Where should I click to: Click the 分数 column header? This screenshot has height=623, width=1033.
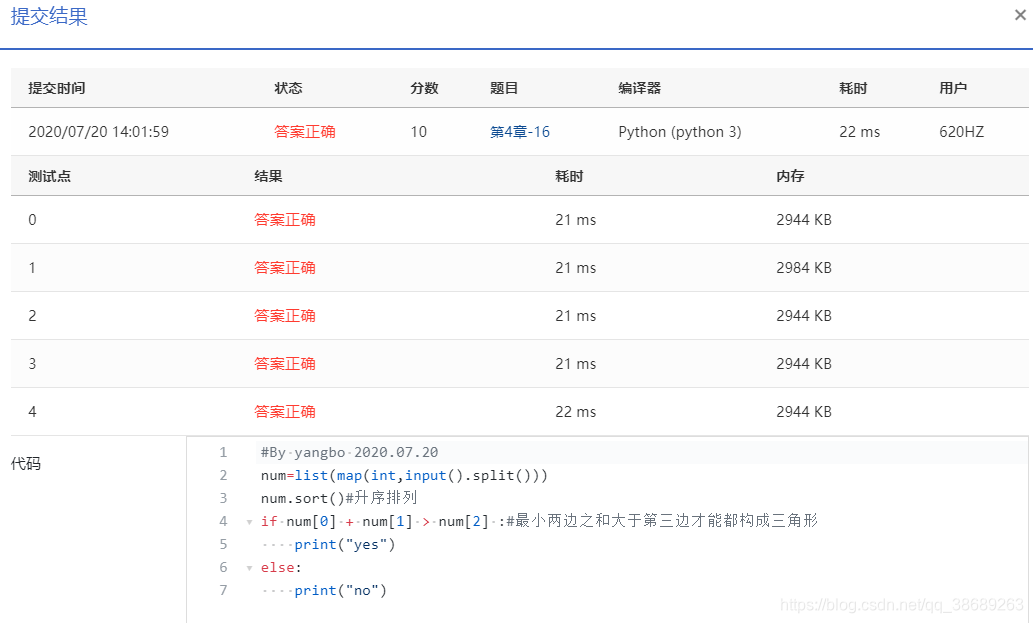tap(424, 88)
